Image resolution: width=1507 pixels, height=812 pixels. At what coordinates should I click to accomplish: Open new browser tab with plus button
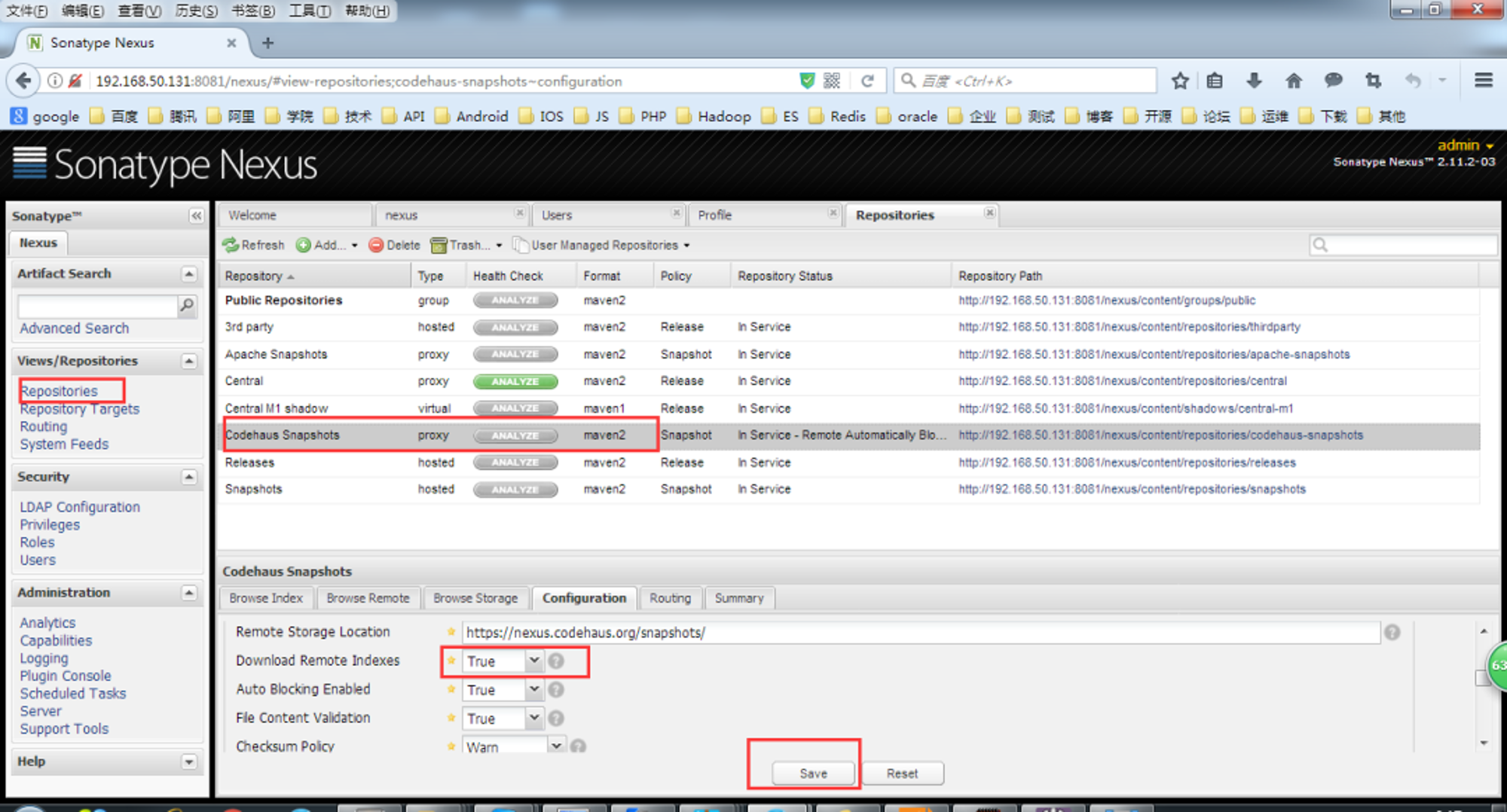pos(267,43)
